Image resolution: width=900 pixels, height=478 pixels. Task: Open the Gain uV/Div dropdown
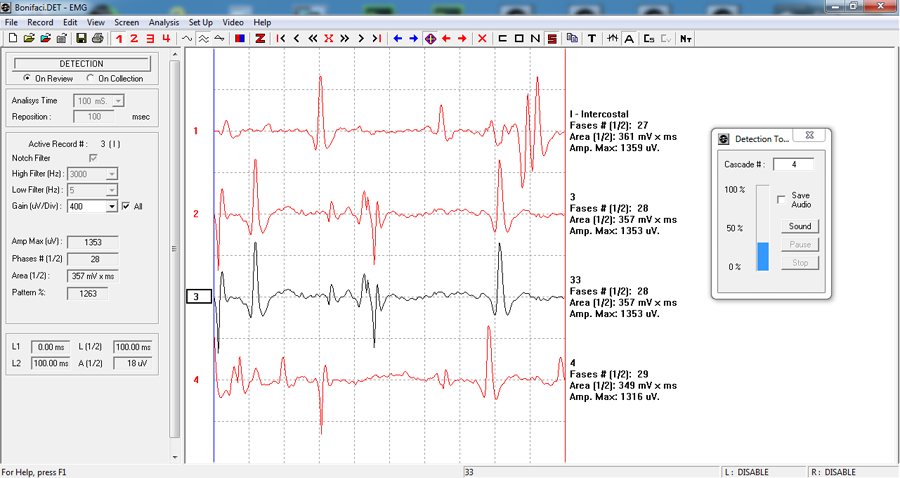111,206
